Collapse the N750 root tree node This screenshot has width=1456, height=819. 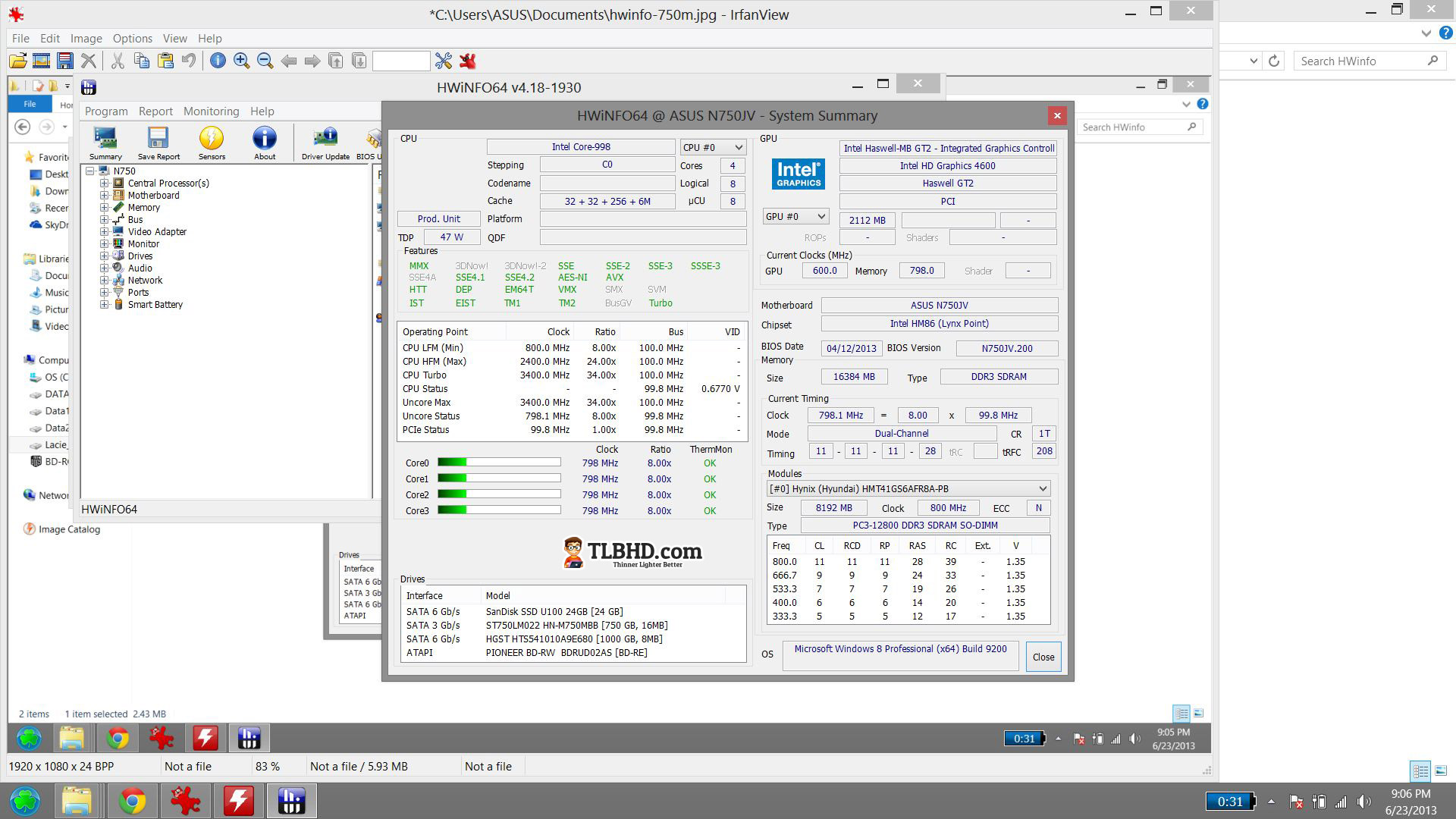point(90,171)
